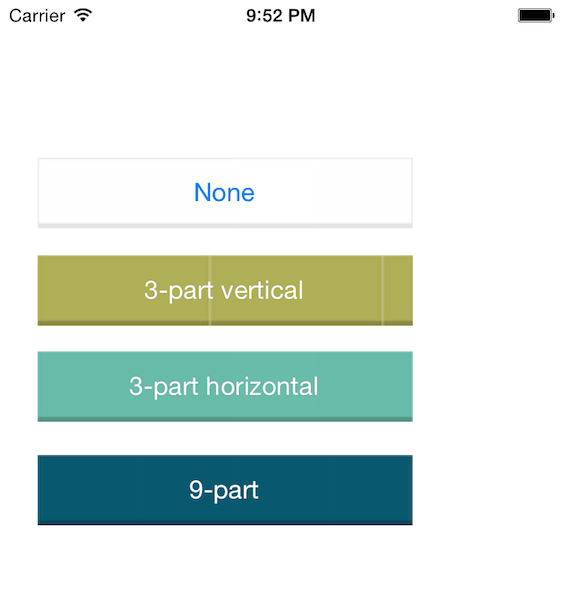Click the white 9-part text label

[x=224, y=491]
